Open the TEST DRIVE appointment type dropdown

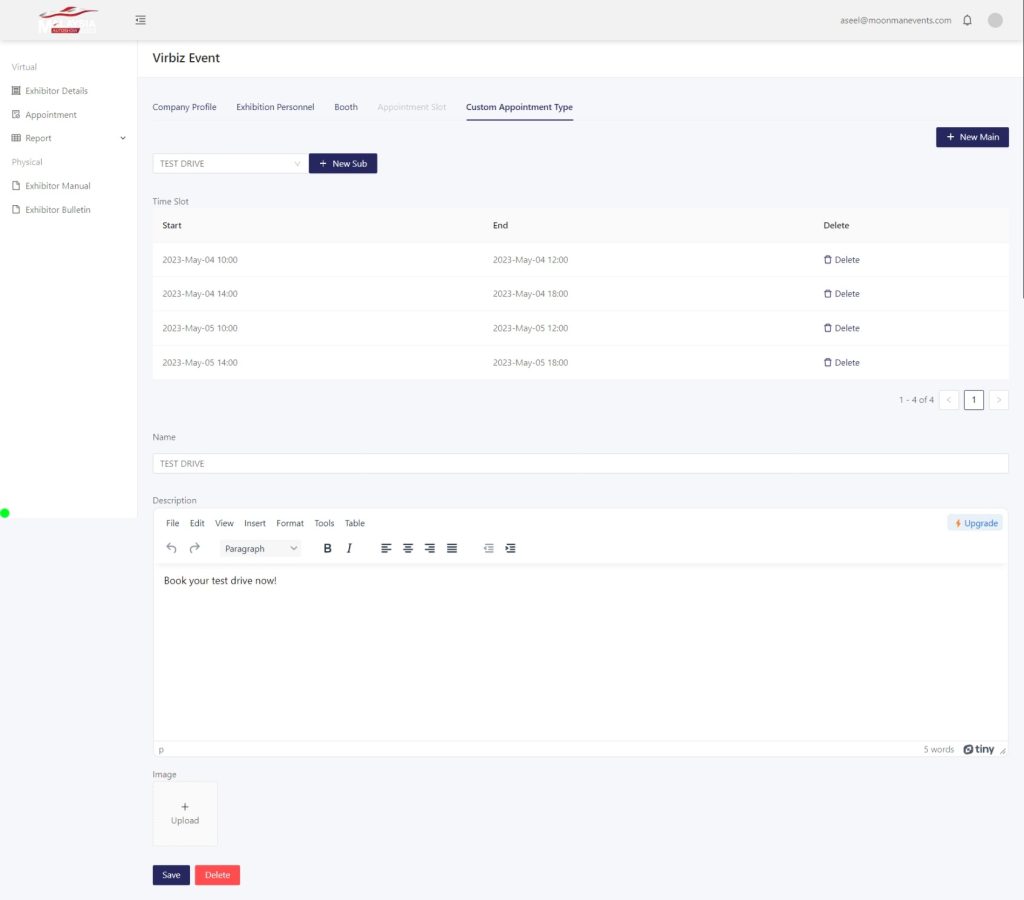[x=230, y=163]
